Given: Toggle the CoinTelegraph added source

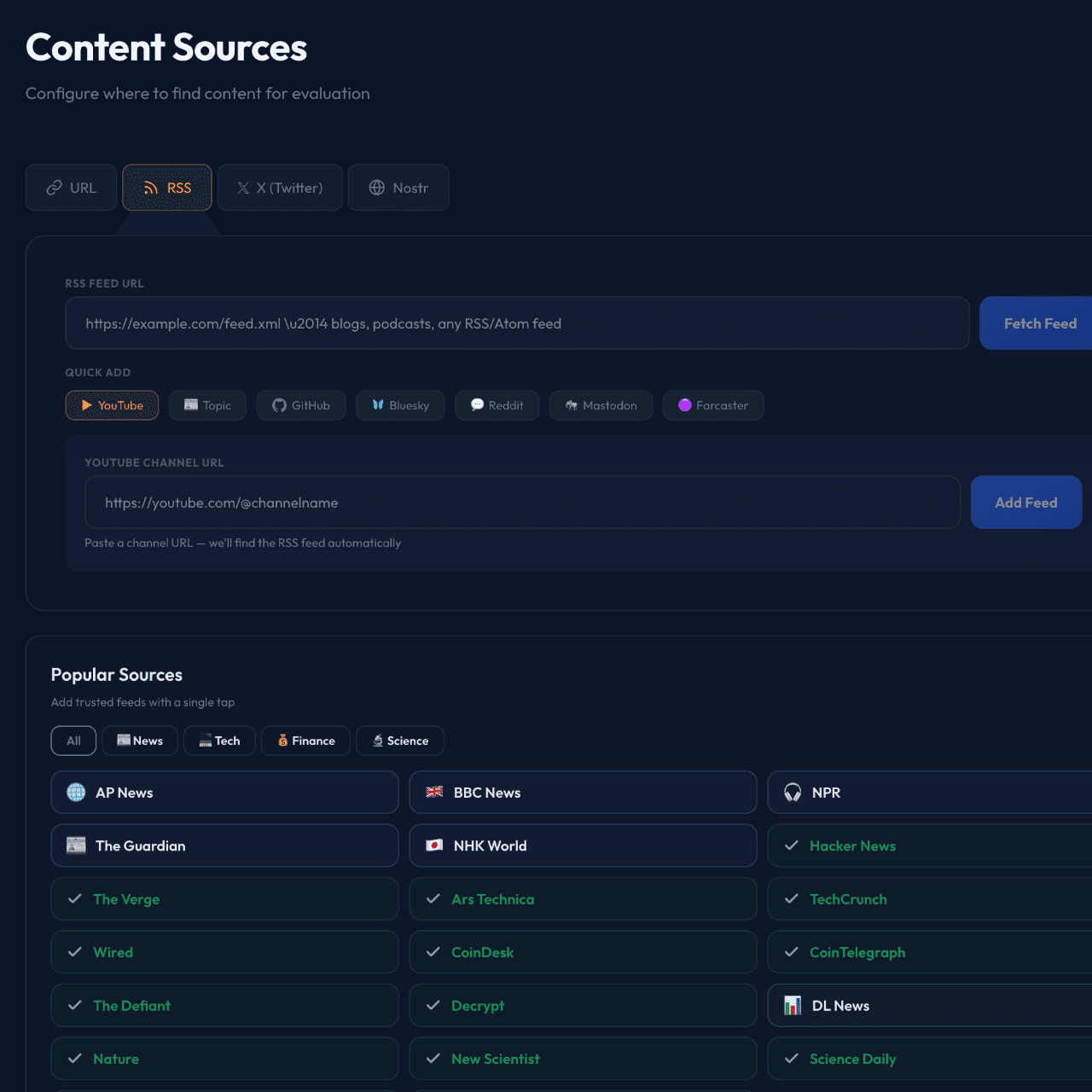Looking at the screenshot, I should point(930,952).
